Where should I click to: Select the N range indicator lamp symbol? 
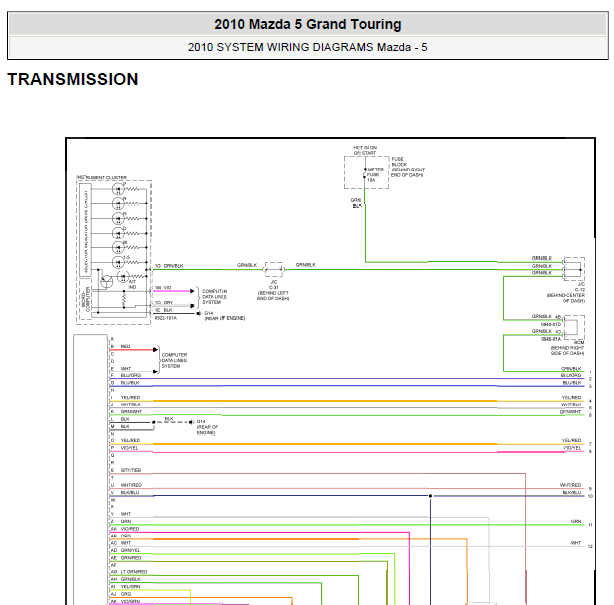118,219
